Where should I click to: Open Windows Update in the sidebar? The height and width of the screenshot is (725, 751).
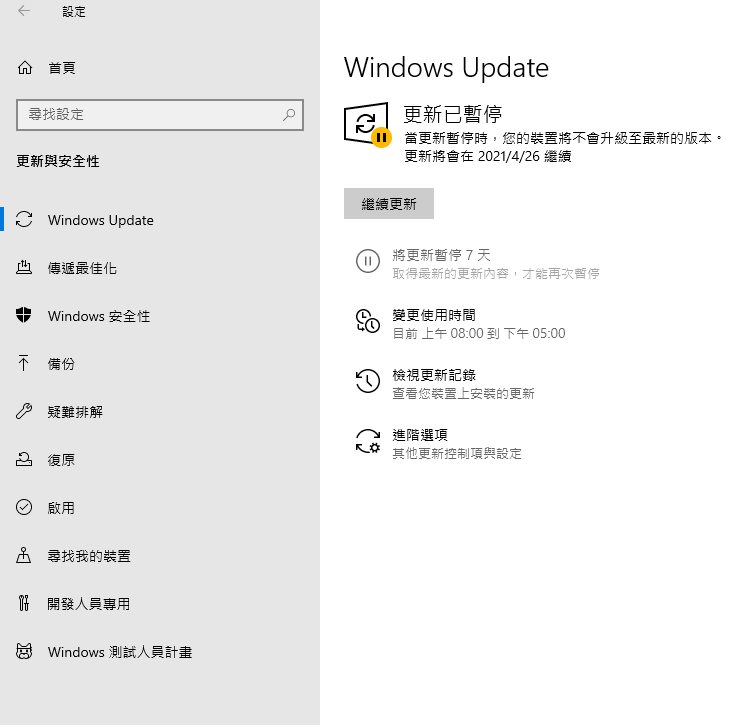160,220
